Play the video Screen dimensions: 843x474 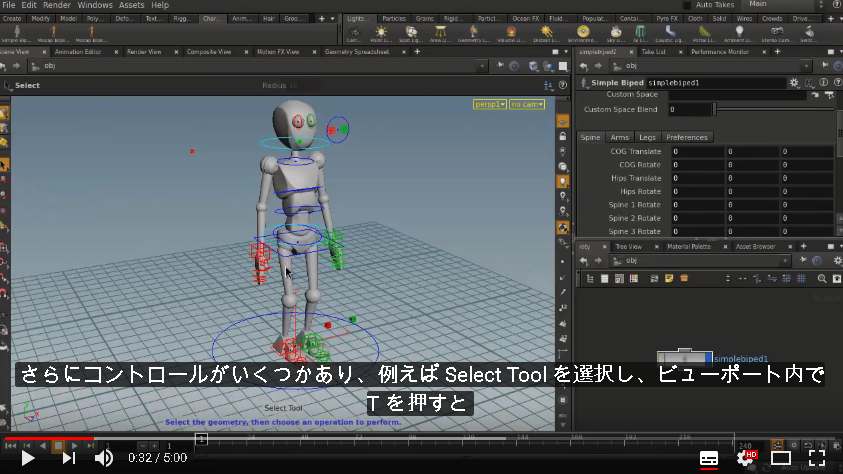27,458
